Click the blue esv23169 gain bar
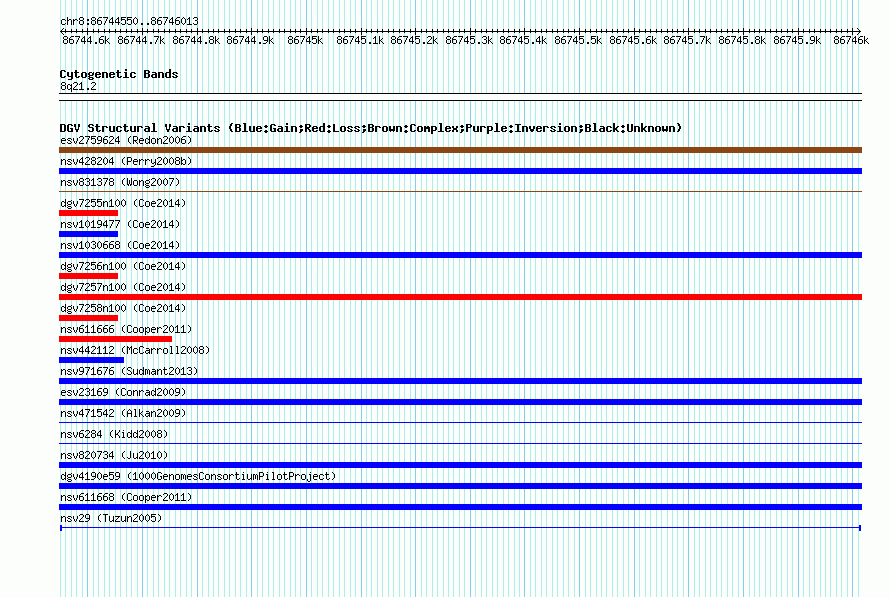890x597 pixels. 460,402
